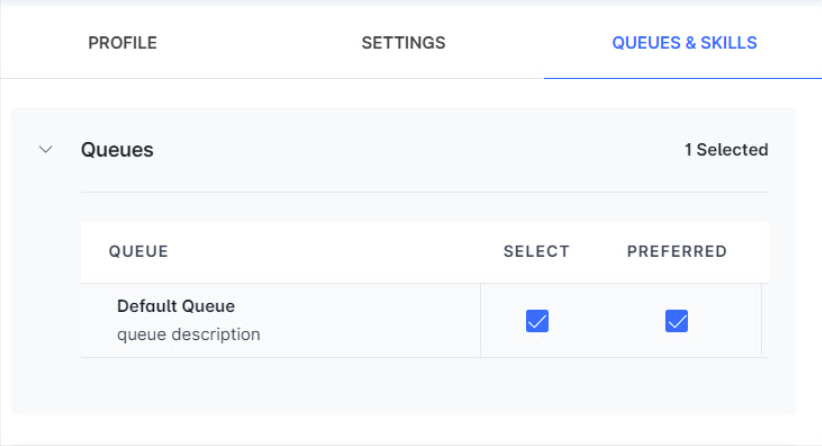The height and width of the screenshot is (446, 822).
Task: Click the blue underline beneath Queues & Skills
Action: point(684,77)
